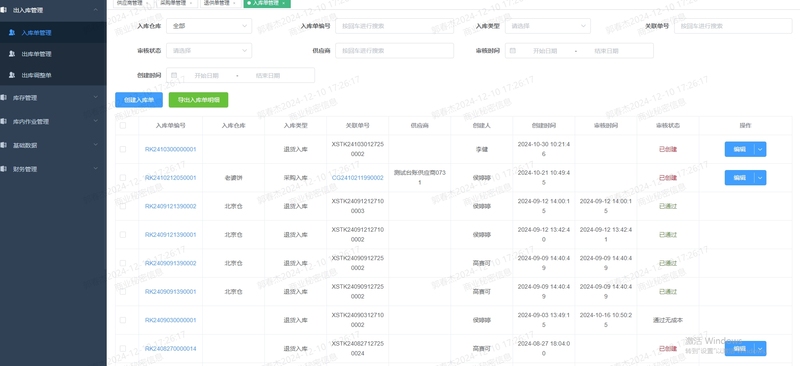Close the active 入库单管理 tab

point(283,3)
